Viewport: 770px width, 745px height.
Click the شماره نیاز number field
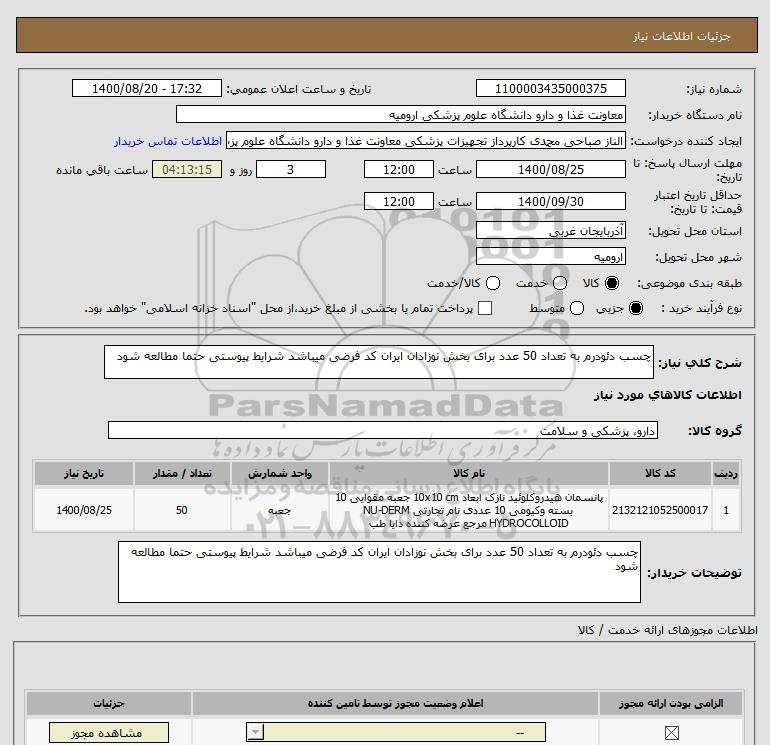click(x=550, y=89)
